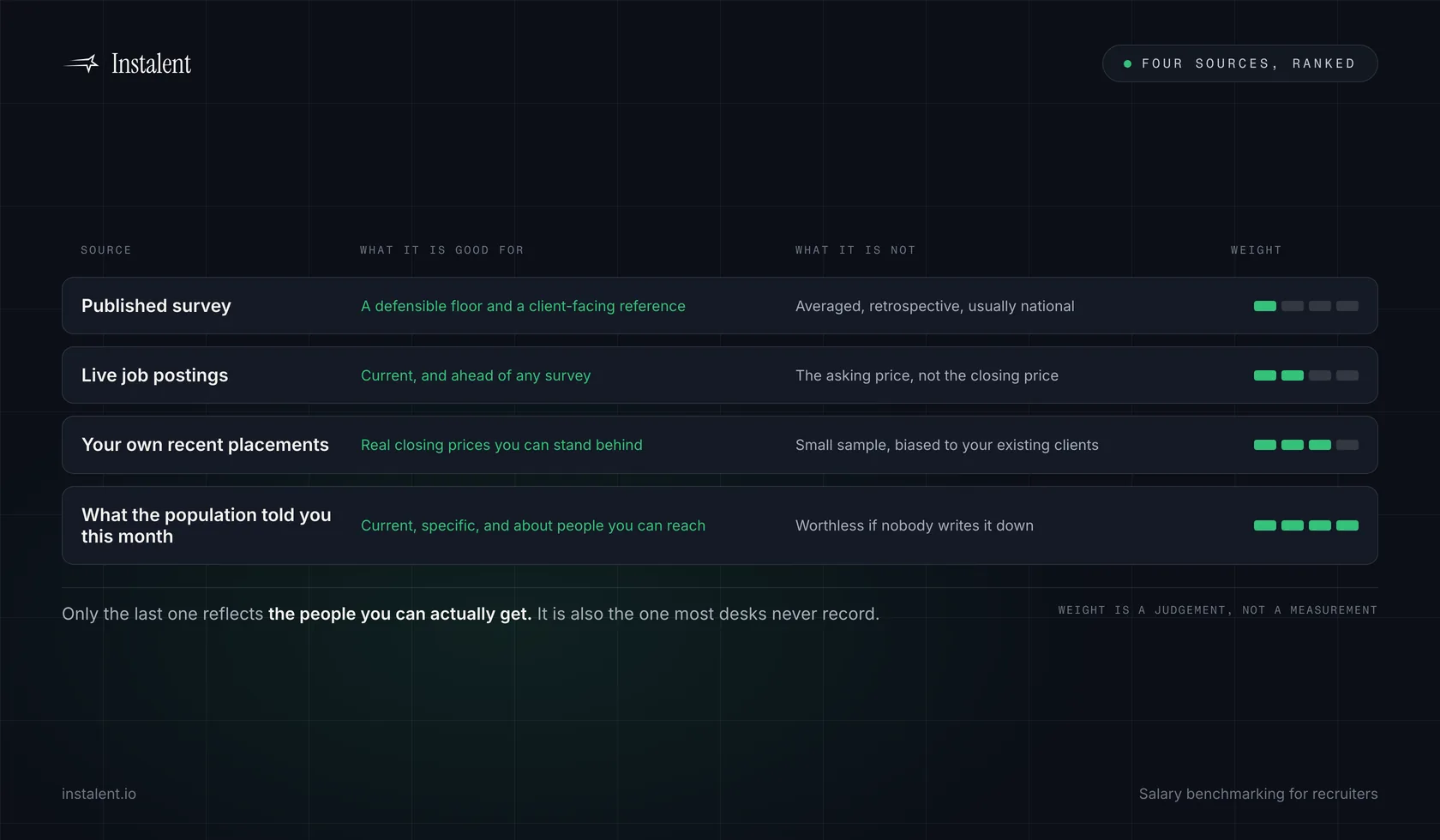Click the WHAT IT IS GOOD FOR header

click(x=441, y=250)
